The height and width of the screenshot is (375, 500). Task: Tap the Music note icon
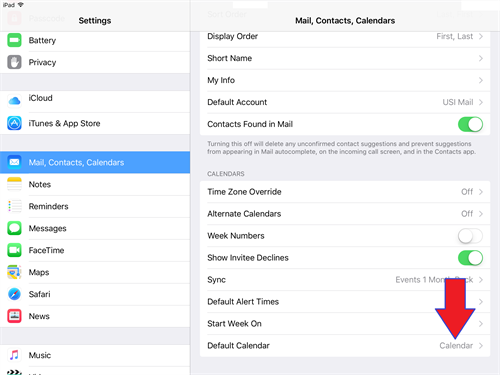(14, 355)
